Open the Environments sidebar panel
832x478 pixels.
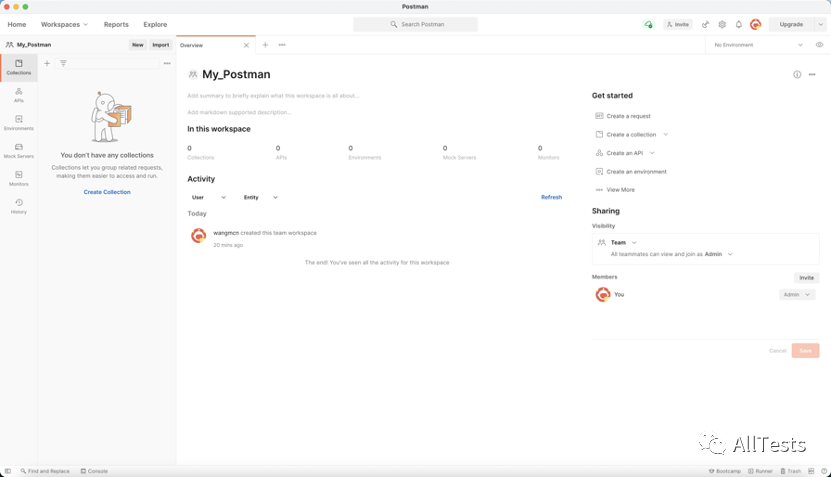[x=19, y=123]
